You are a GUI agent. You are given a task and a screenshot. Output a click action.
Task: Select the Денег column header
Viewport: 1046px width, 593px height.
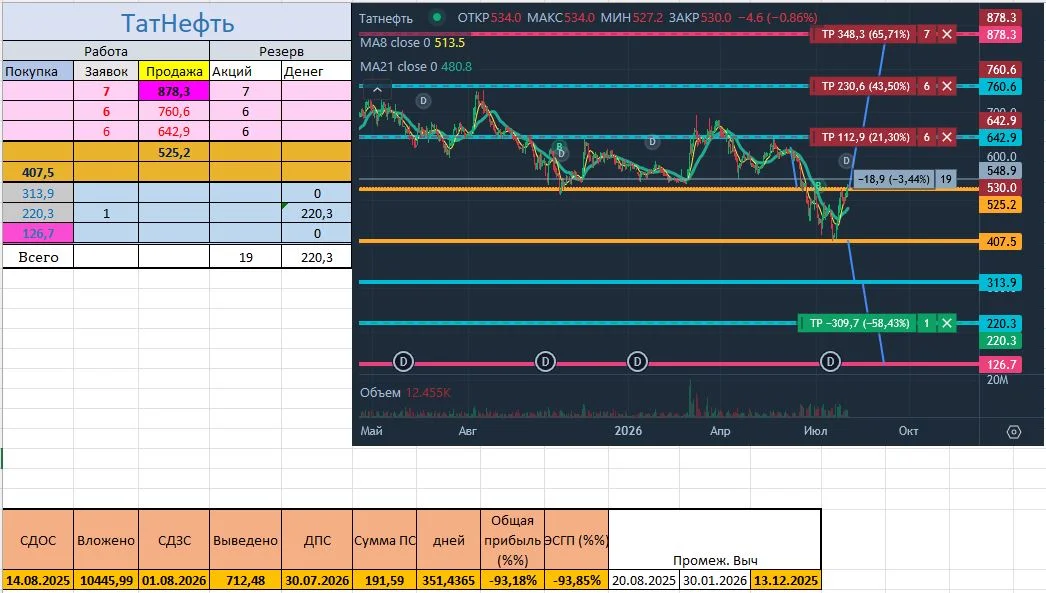pos(316,71)
